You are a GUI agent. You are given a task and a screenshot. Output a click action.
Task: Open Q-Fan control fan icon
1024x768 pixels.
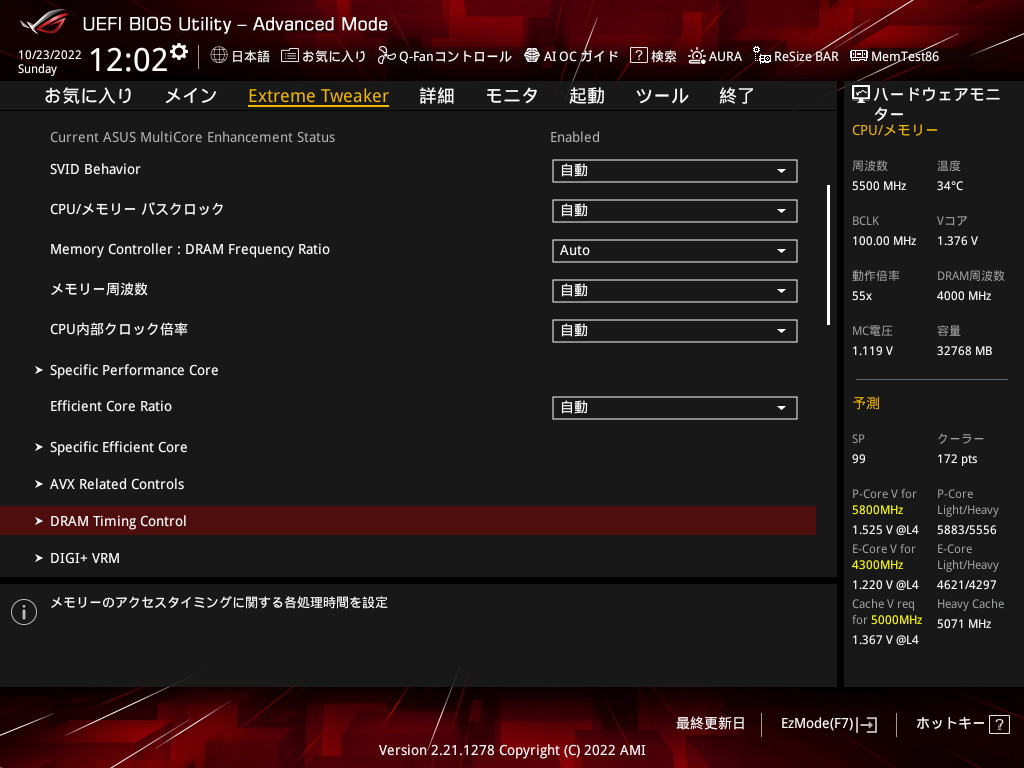(387, 56)
